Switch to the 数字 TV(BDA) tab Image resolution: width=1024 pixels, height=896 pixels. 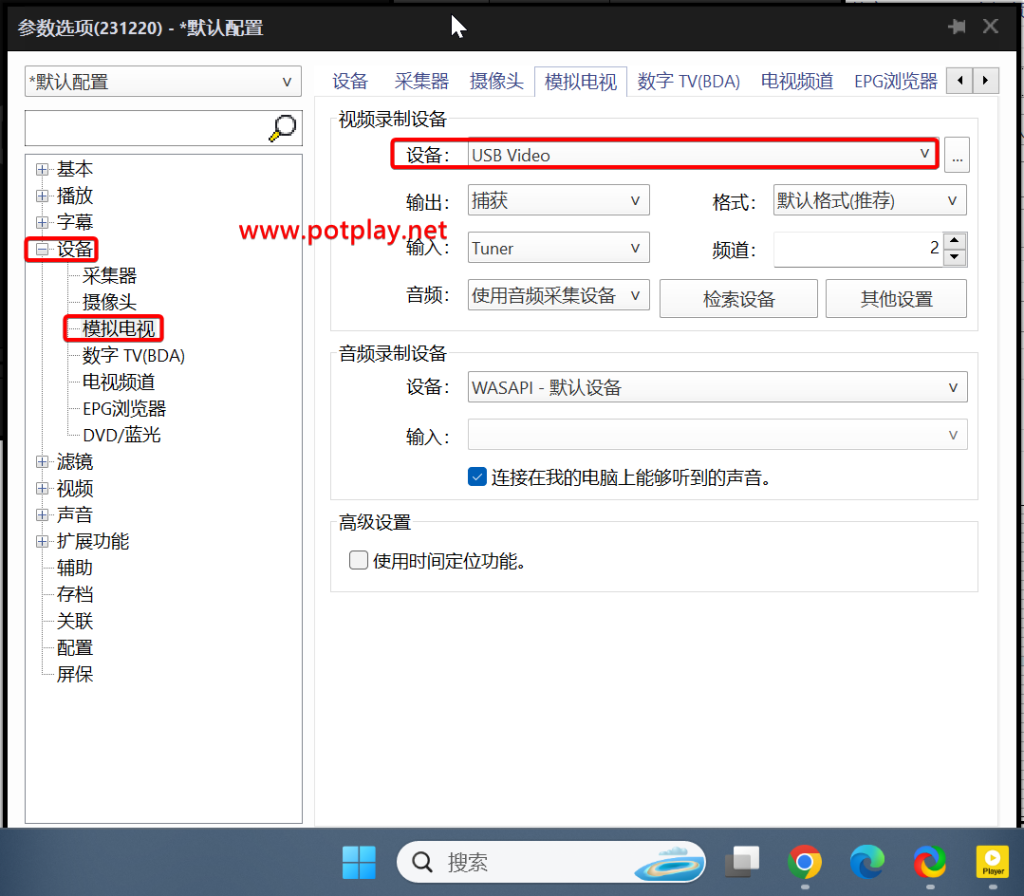(x=688, y=81)
